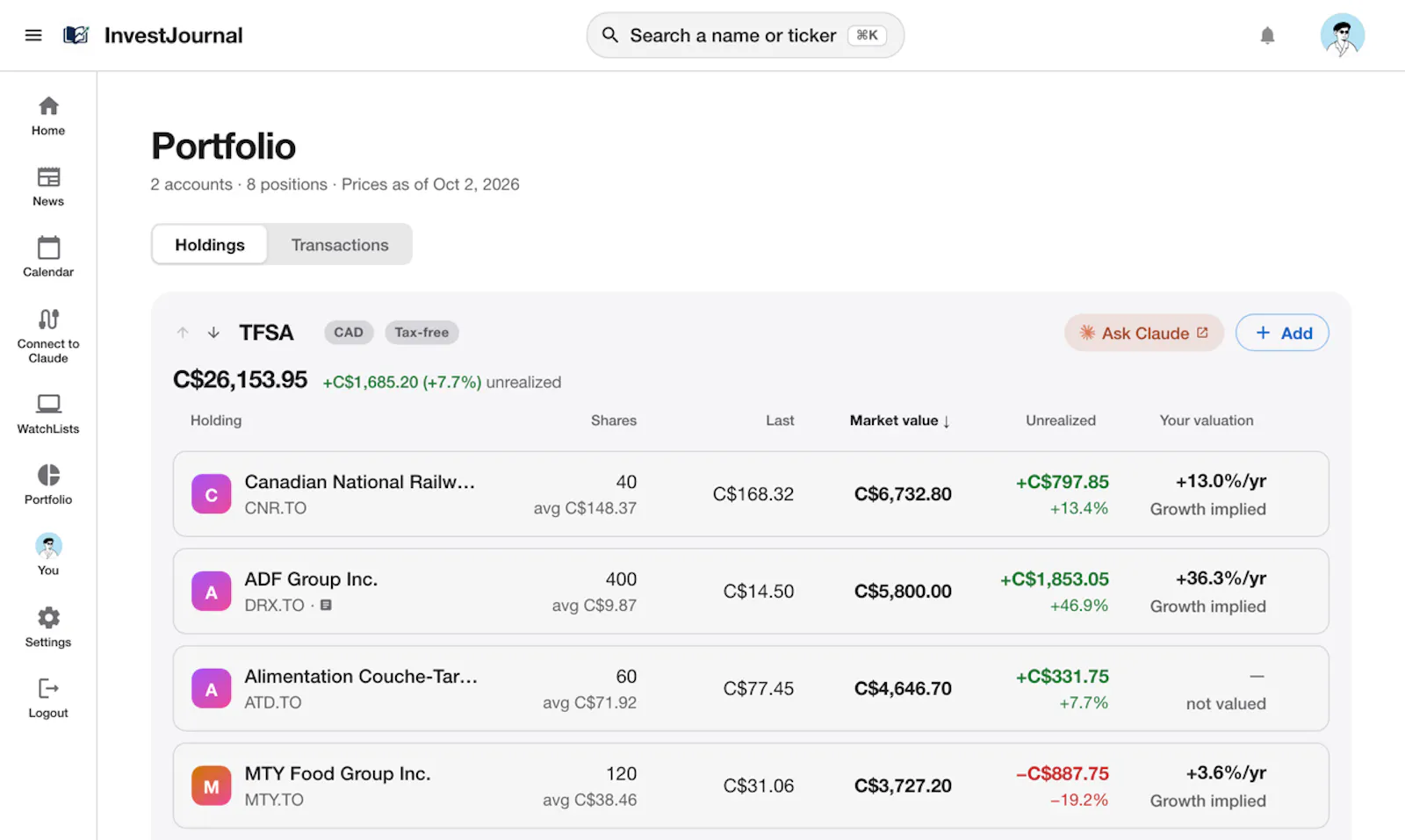Click the MTY Food Group M icon
Screen dimensions: 1405x840
point(212,786)
